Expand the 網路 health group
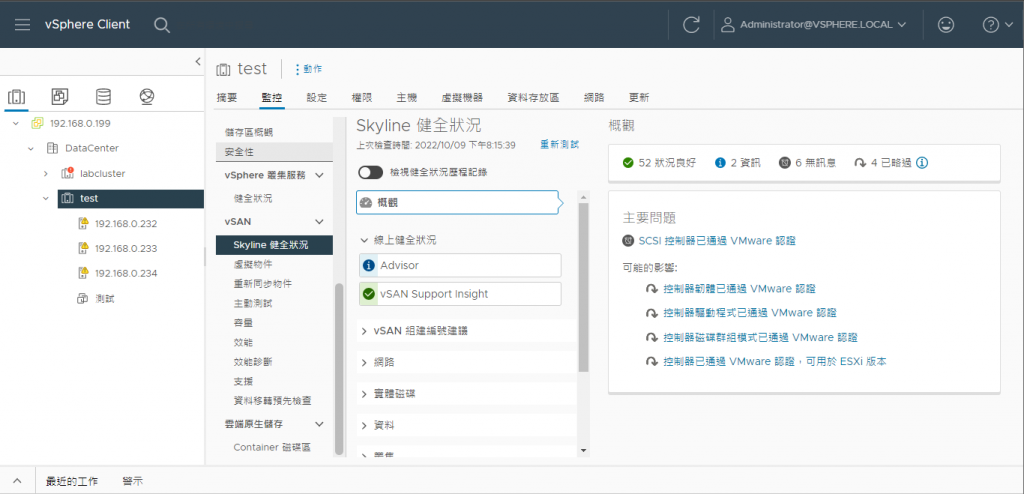This screenshot has width=1024, height=494. 364,362
